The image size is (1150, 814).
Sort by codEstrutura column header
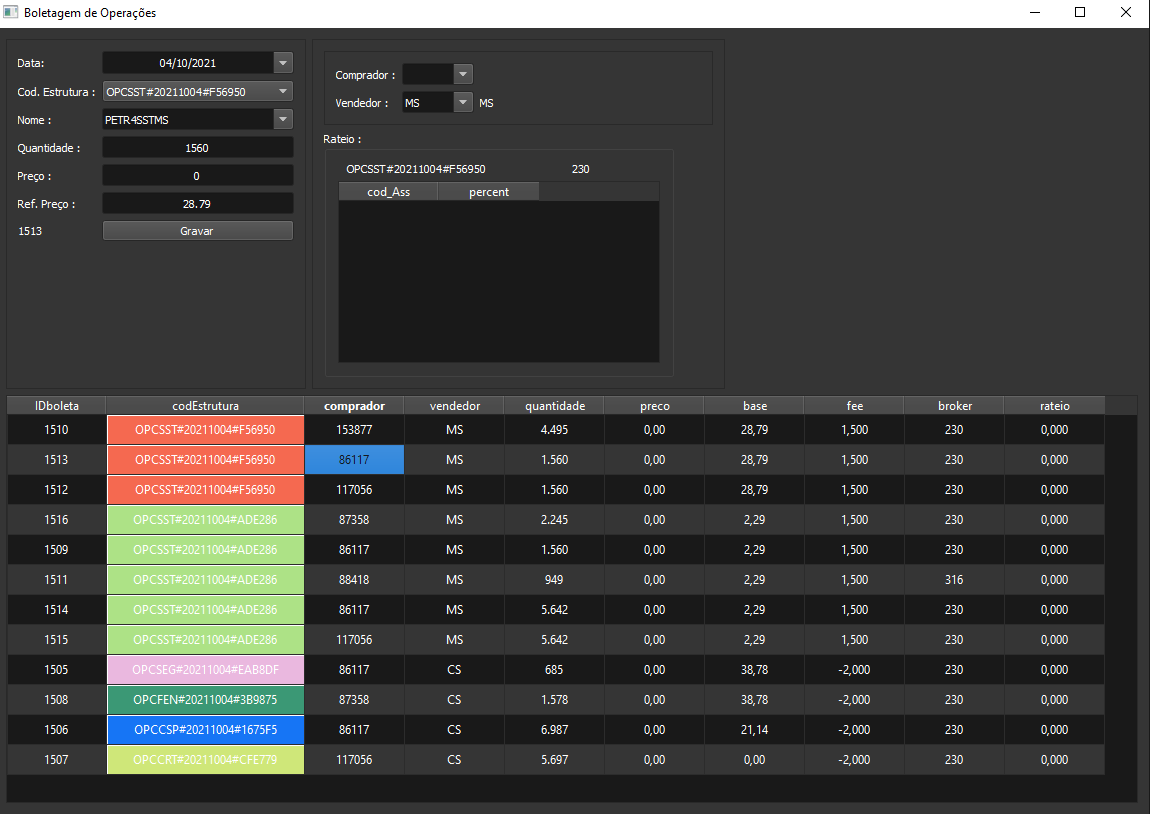point(205,406)
